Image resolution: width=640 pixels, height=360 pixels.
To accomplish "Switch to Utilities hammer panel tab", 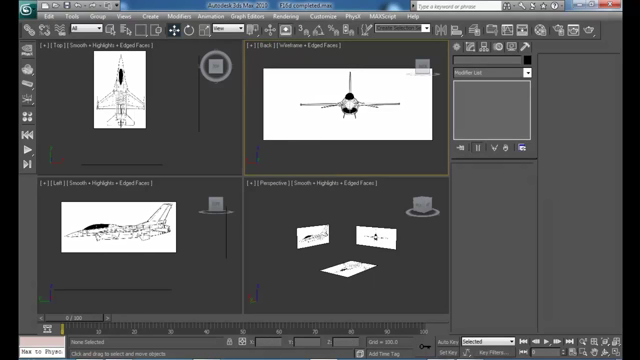I will click(525, 47).
